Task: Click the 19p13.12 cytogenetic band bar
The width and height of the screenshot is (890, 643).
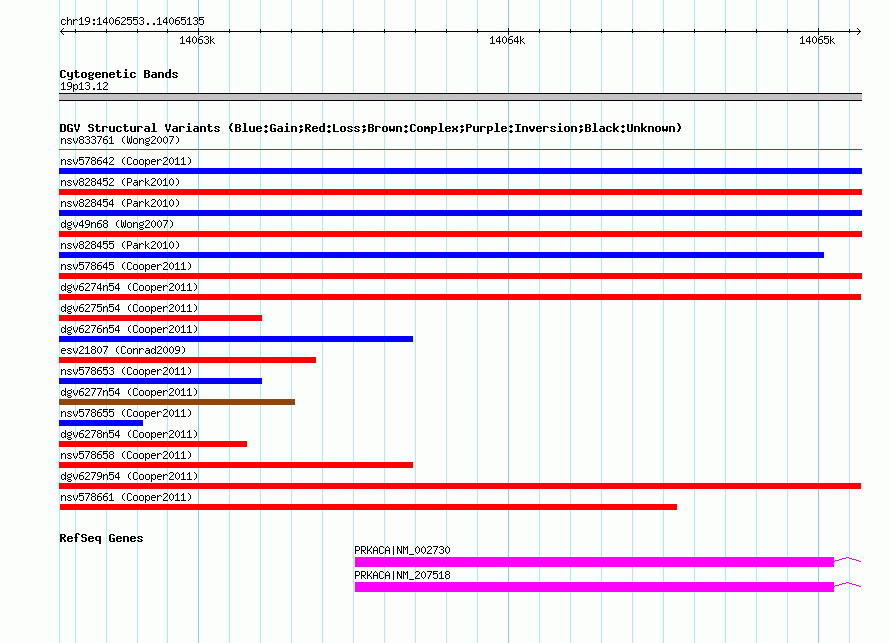Action: (x=460, y=97)
